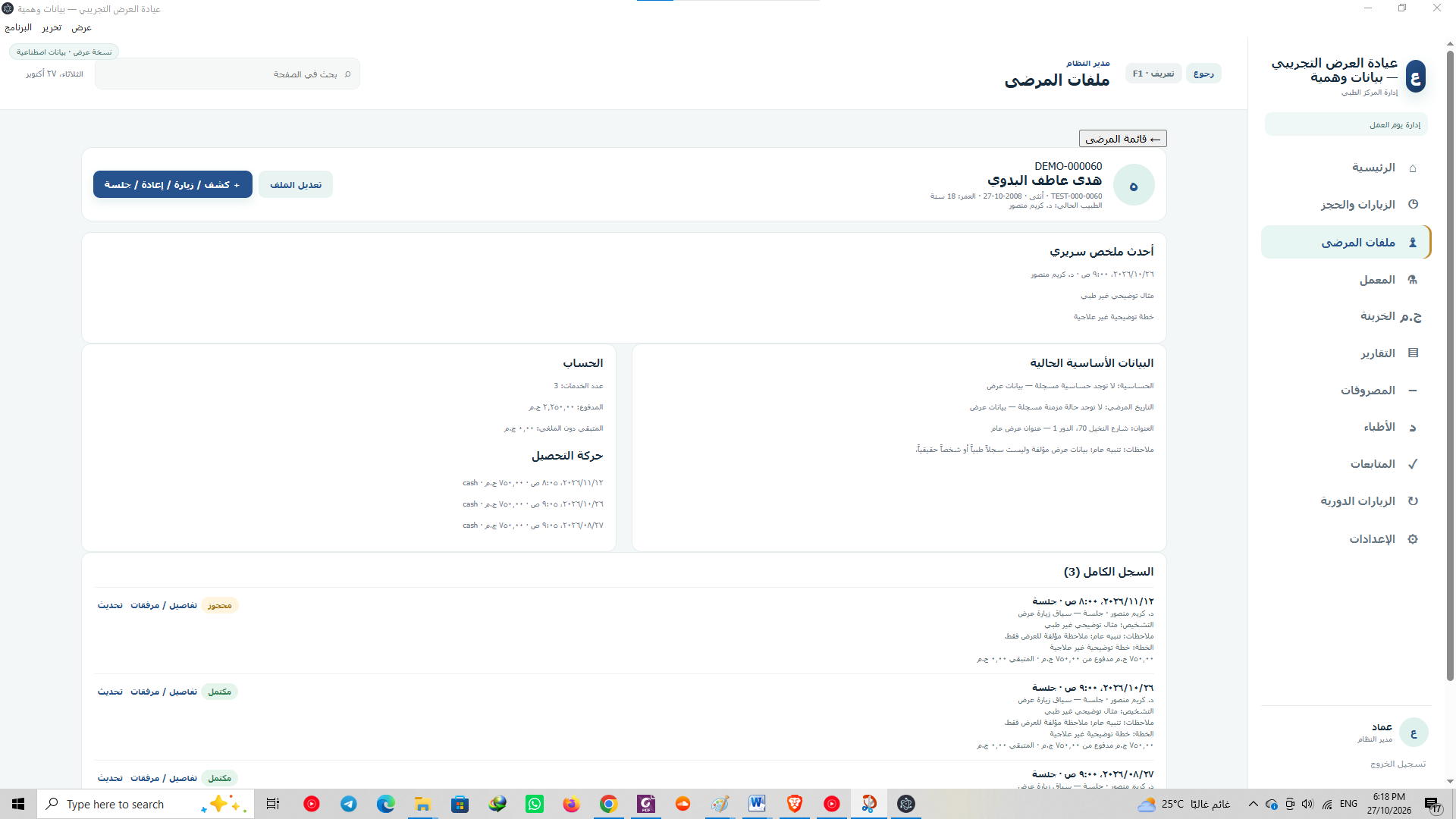Focus the بحث في الصفحة search field

coord(227,74)
